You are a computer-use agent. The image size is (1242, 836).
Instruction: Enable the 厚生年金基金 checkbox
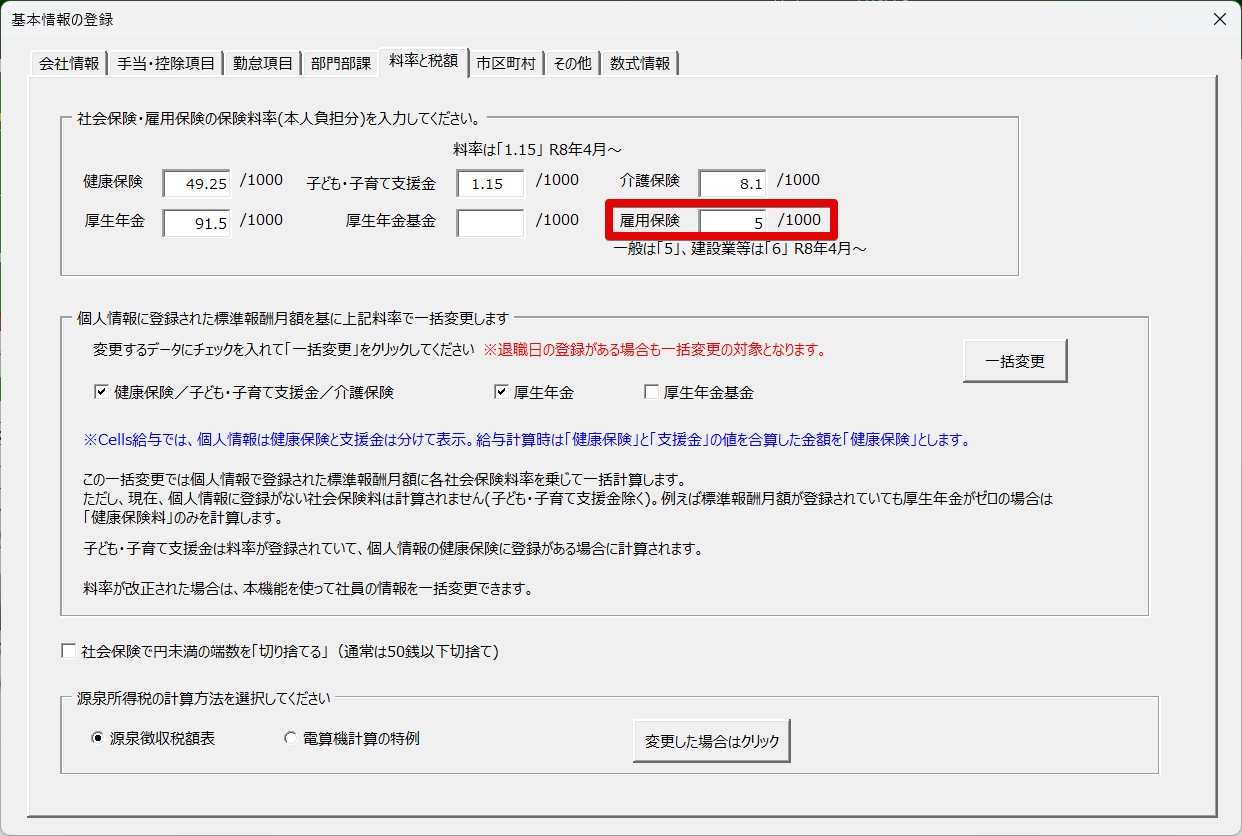pyautogui.click(x=651, y=392)
